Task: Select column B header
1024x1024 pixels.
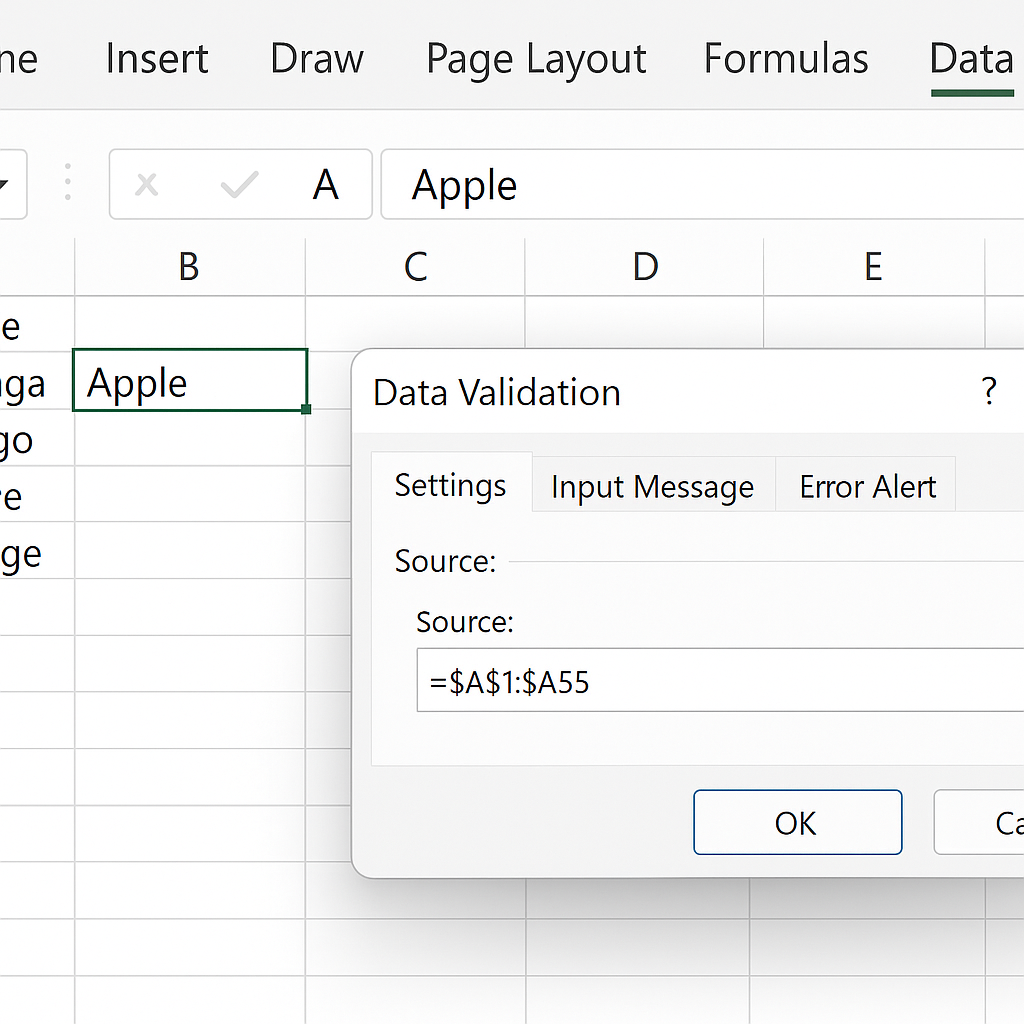Action: point(189,267)
